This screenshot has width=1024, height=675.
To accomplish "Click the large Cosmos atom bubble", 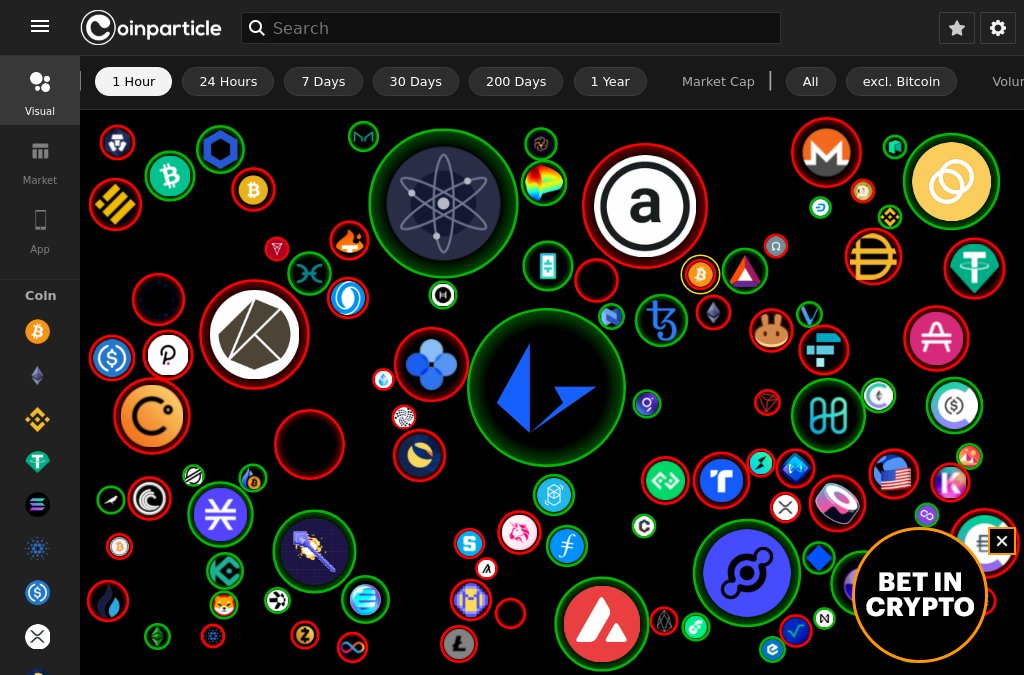I will click(x=443, y=204).
